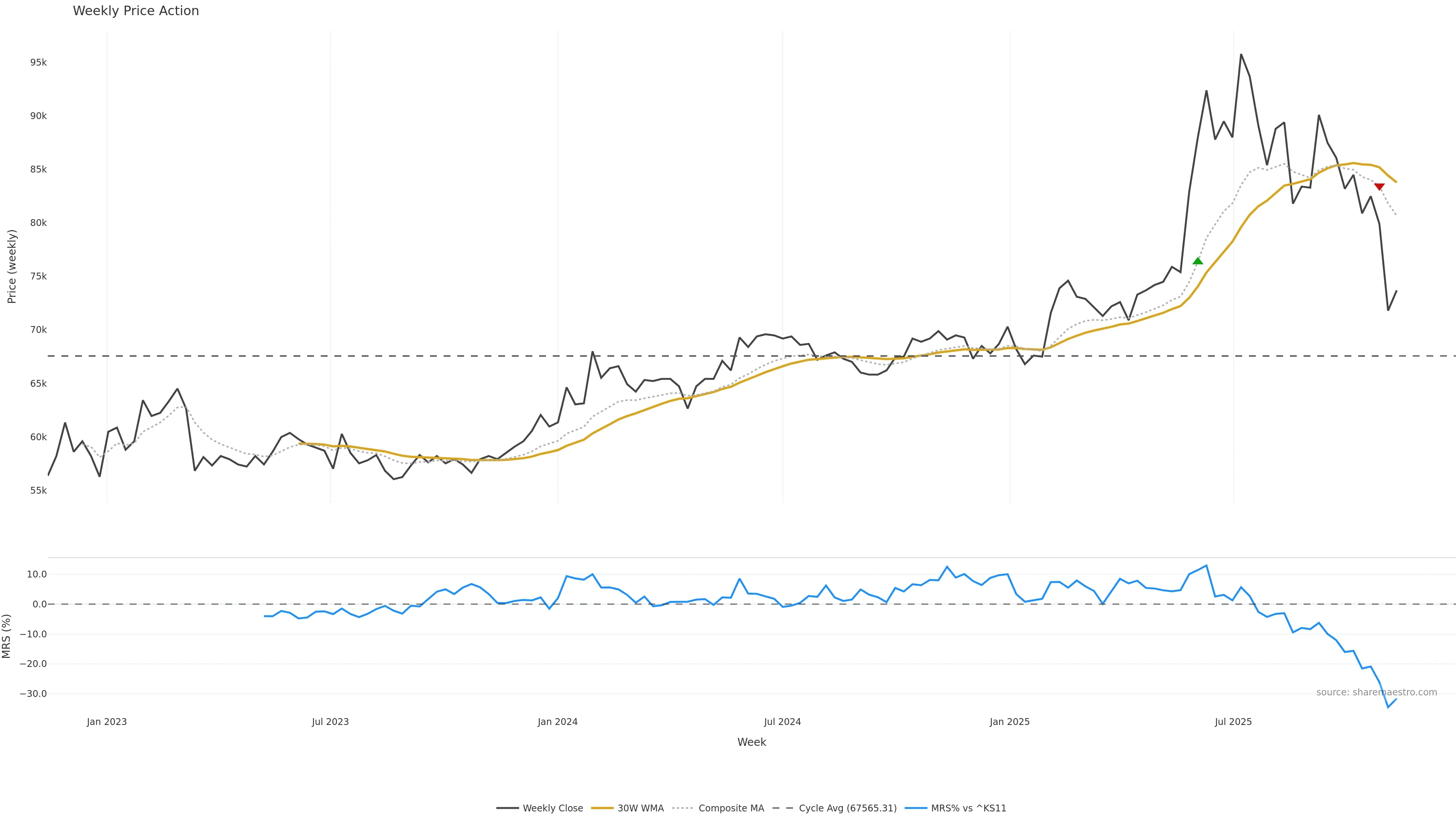Viewport: 1456px width, 819px height.
Task: Click the green upward triangle buy marker
Action: click(x=1198, y=260)
